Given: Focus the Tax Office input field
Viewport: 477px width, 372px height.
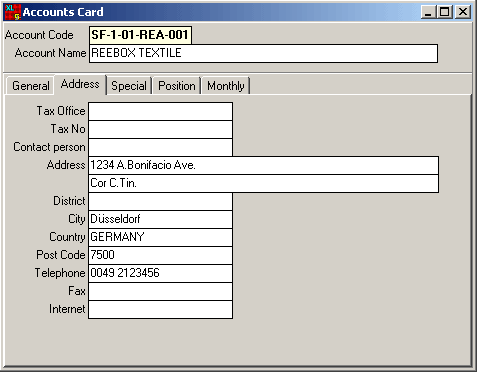Looking at the screenshot, I should coord(160,111).
